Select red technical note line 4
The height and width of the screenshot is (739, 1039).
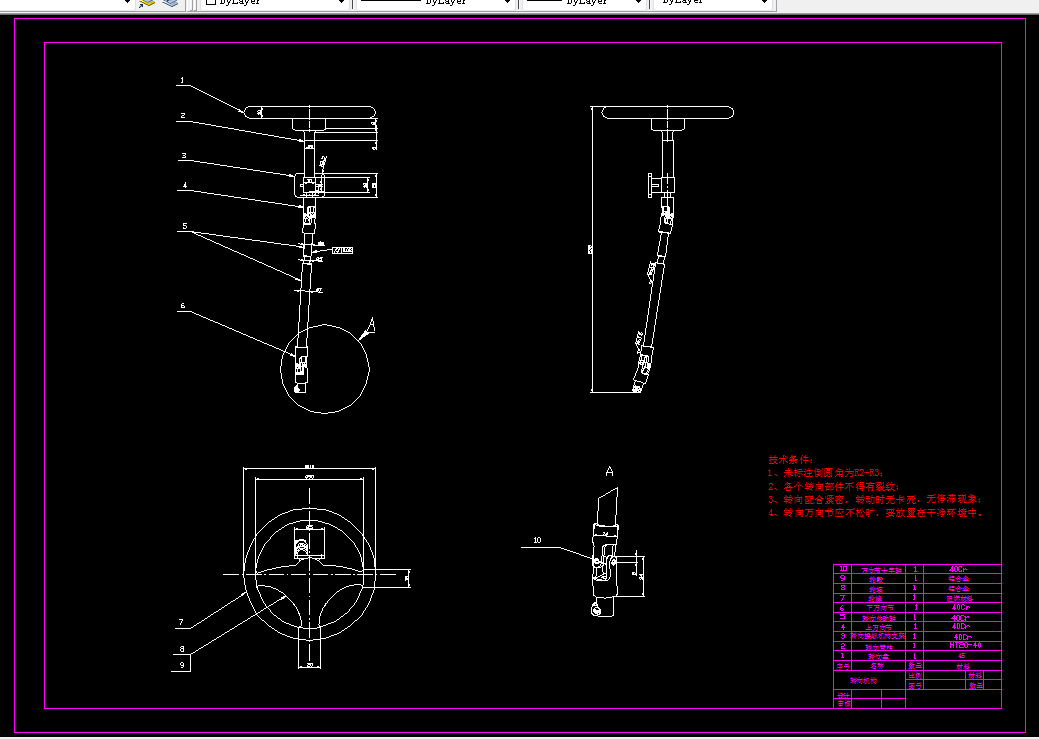pos(875,512)
